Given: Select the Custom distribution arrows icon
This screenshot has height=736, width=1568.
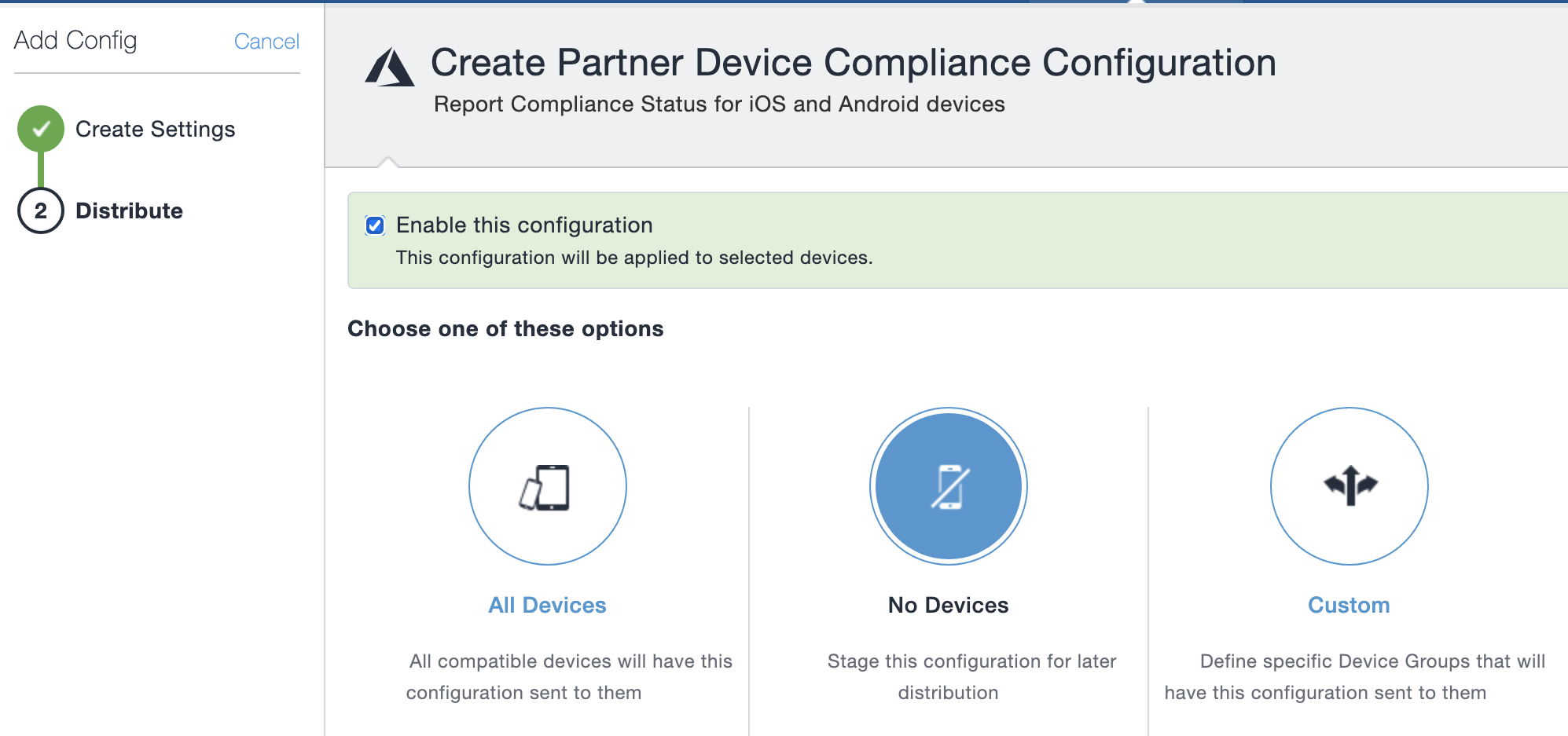Looking at the screenshot, I should (1349, 486).
